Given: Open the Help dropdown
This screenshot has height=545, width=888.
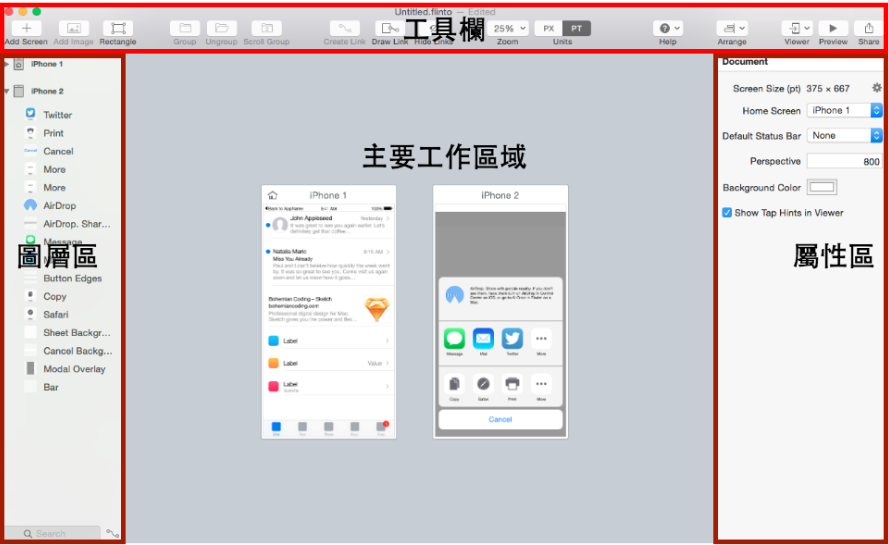Looking at the screenshot, I should pos(668,28).
